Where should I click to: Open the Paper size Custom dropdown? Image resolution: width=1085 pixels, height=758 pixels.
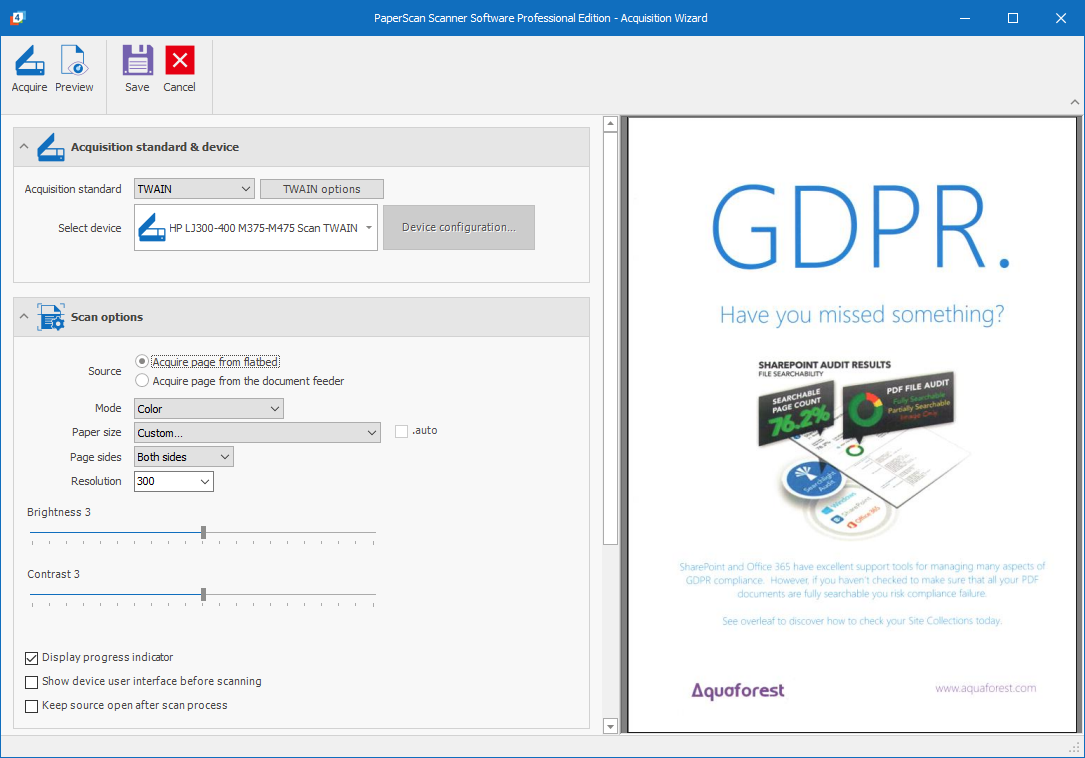(x=257, y=433)
